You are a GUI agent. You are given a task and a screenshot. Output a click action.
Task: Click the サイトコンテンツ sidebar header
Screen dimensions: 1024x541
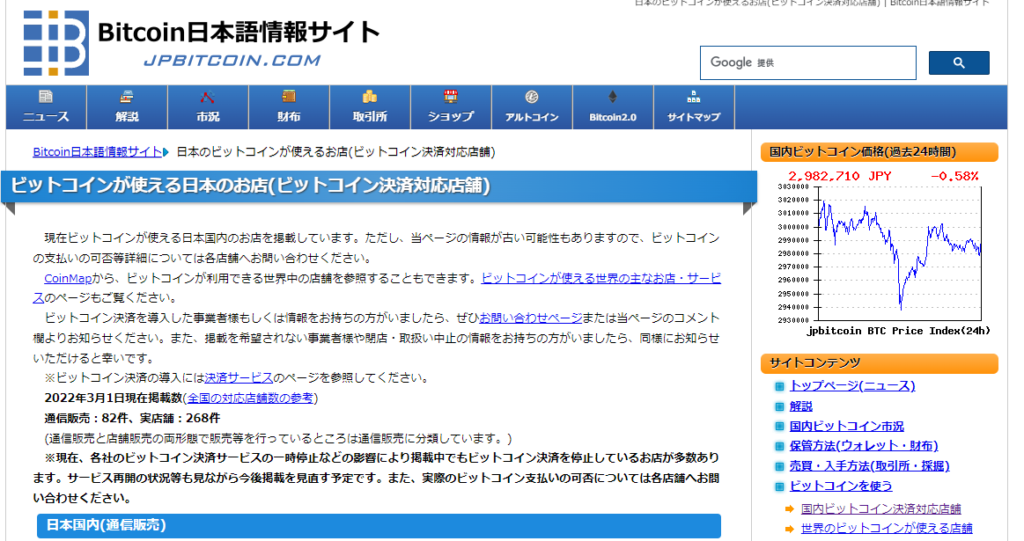pos(880,363)
